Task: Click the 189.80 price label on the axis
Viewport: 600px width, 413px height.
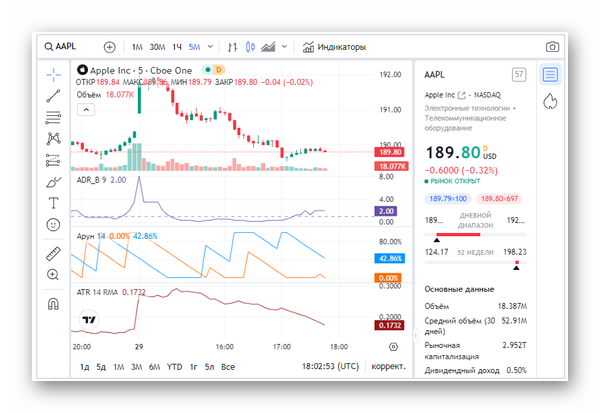Action: coord(390,152)
